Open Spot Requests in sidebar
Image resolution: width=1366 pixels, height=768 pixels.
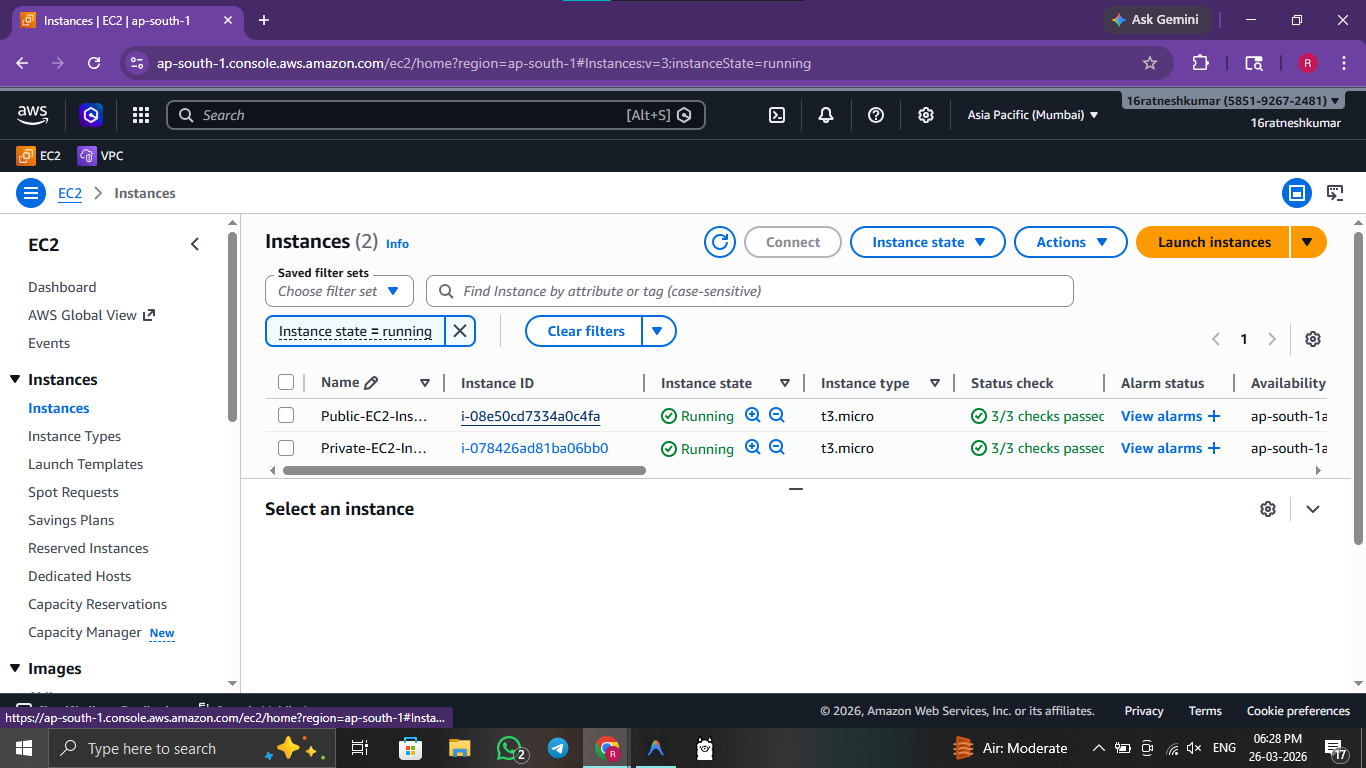click(73, 492)
